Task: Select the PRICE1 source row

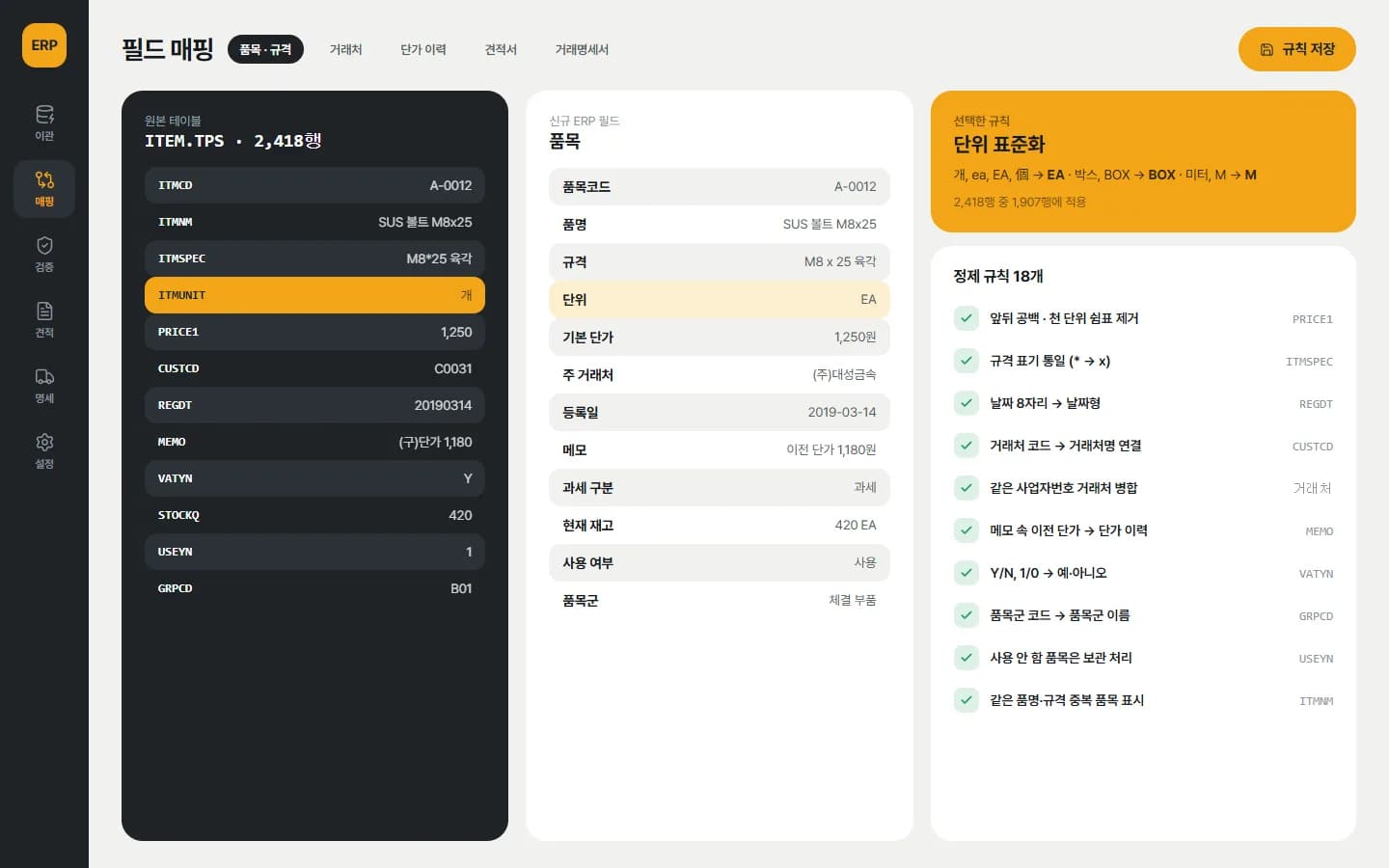Action: tap(314, 332)
